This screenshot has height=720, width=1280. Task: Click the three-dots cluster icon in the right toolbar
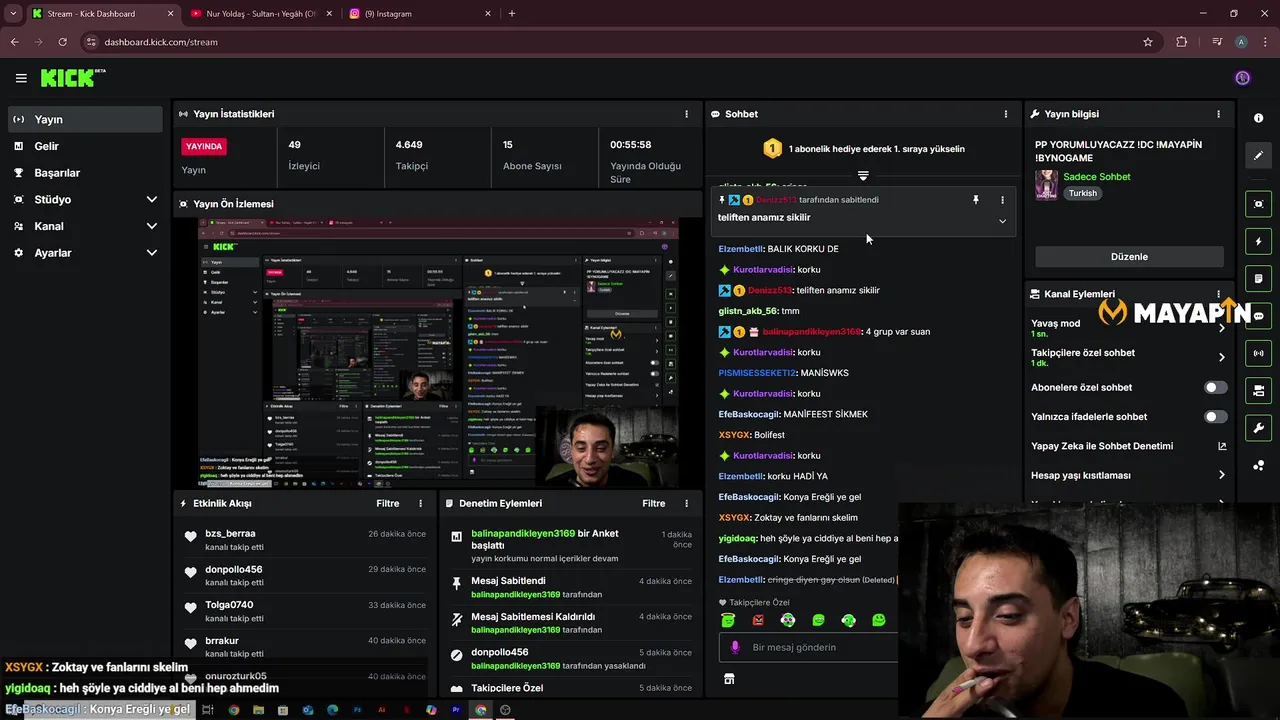[x=1258, y=465]
